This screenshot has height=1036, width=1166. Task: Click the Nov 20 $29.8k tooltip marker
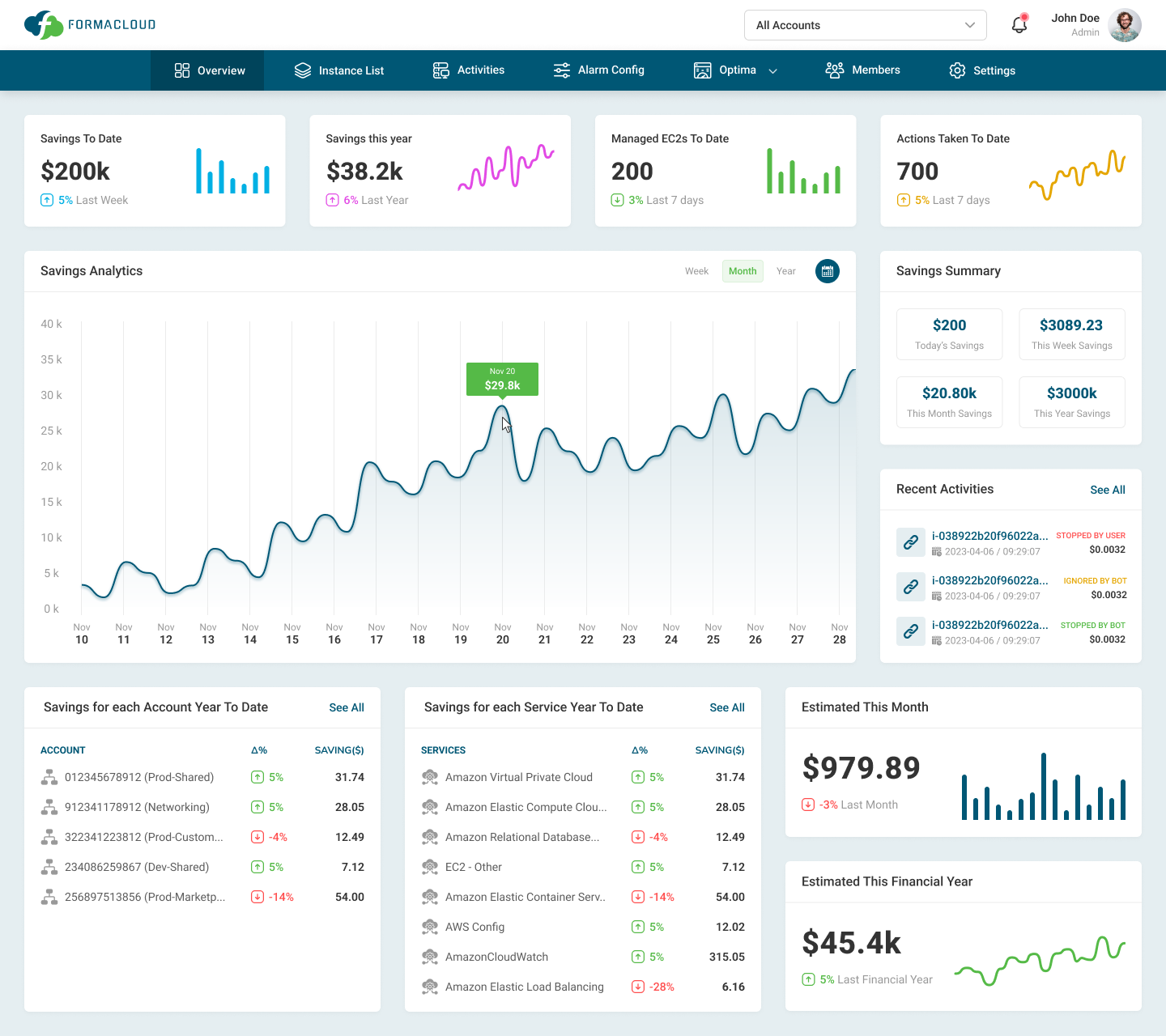502,380
